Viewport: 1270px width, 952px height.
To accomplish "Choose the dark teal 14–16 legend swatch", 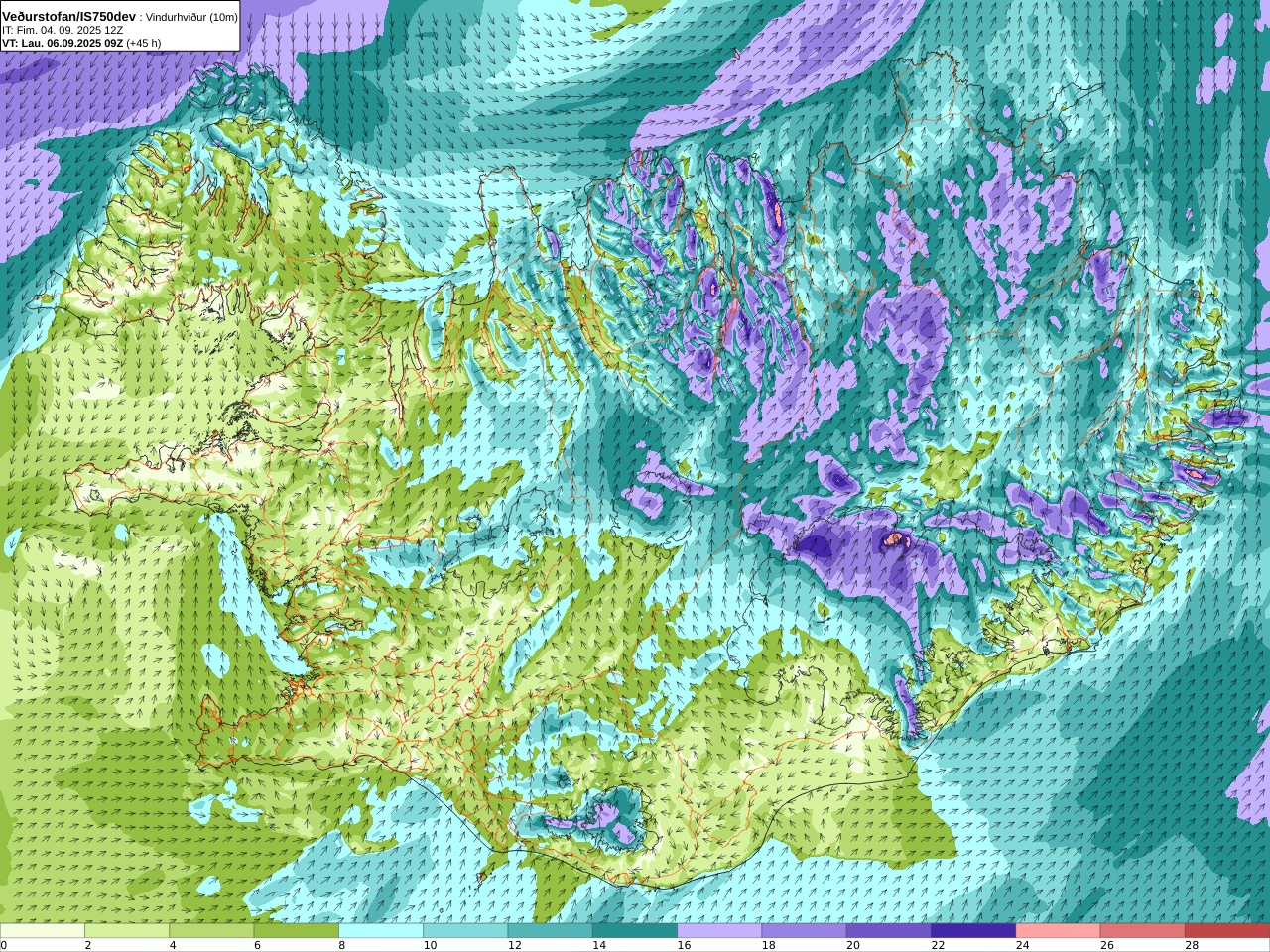I will (635, 931).
